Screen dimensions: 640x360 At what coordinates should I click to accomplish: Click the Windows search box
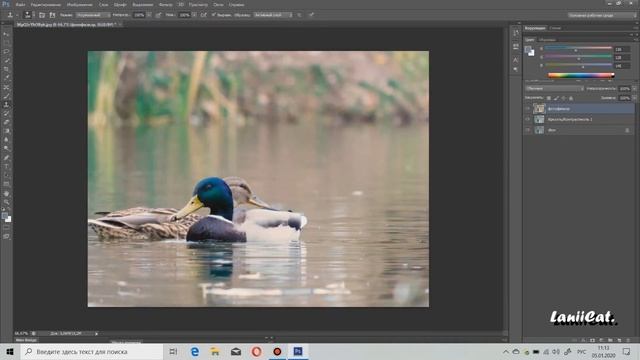pyautogui.click(x=92, y=351)
